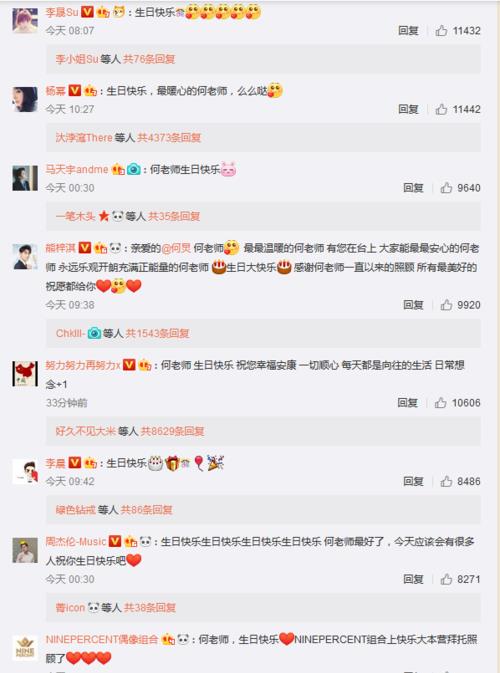The image size is (500, 673).
Task: Tap thumbs-up icon next to 9920
Action: tap(446, 305)
